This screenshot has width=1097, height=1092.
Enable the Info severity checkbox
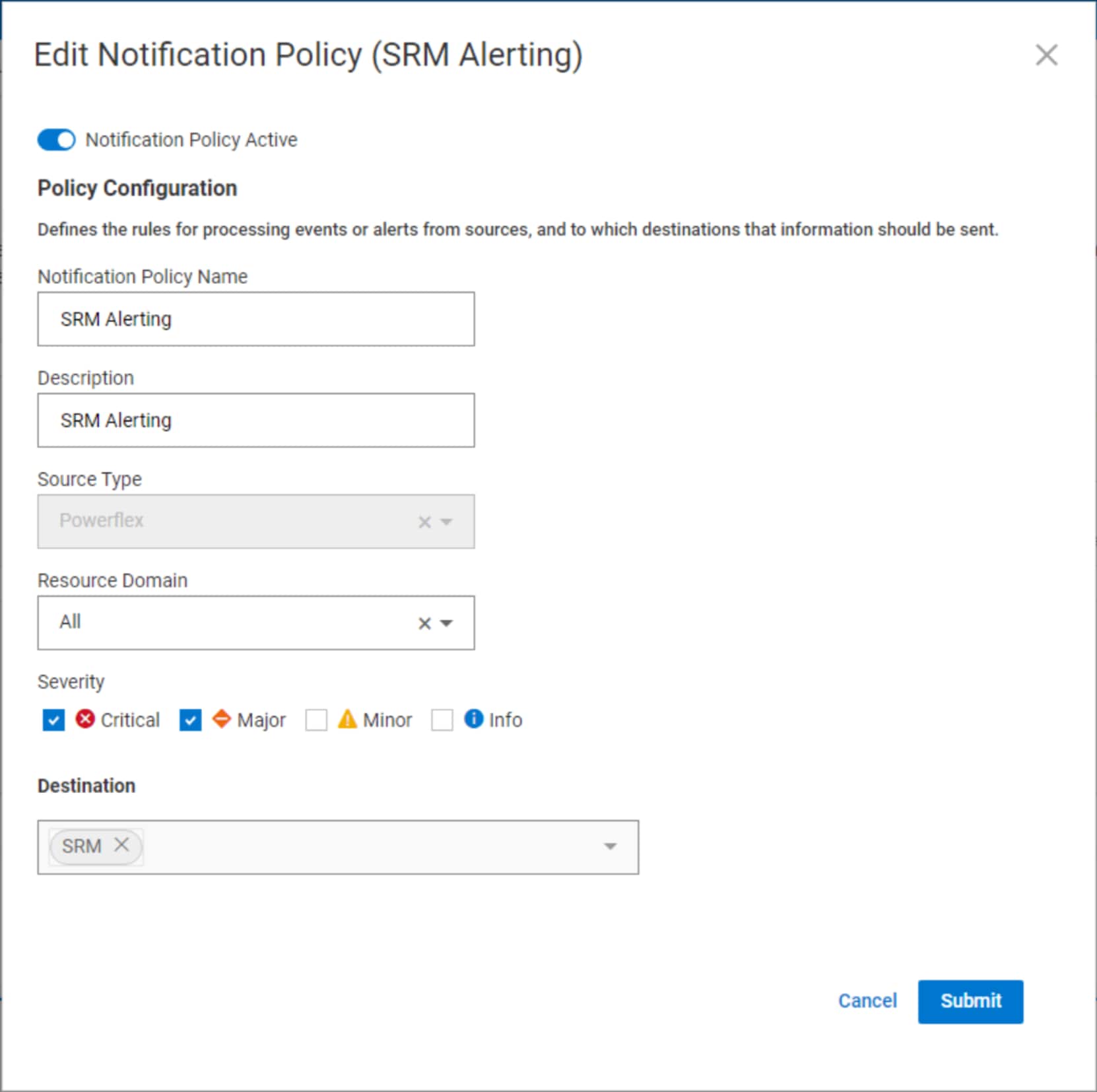click(442, 720)
